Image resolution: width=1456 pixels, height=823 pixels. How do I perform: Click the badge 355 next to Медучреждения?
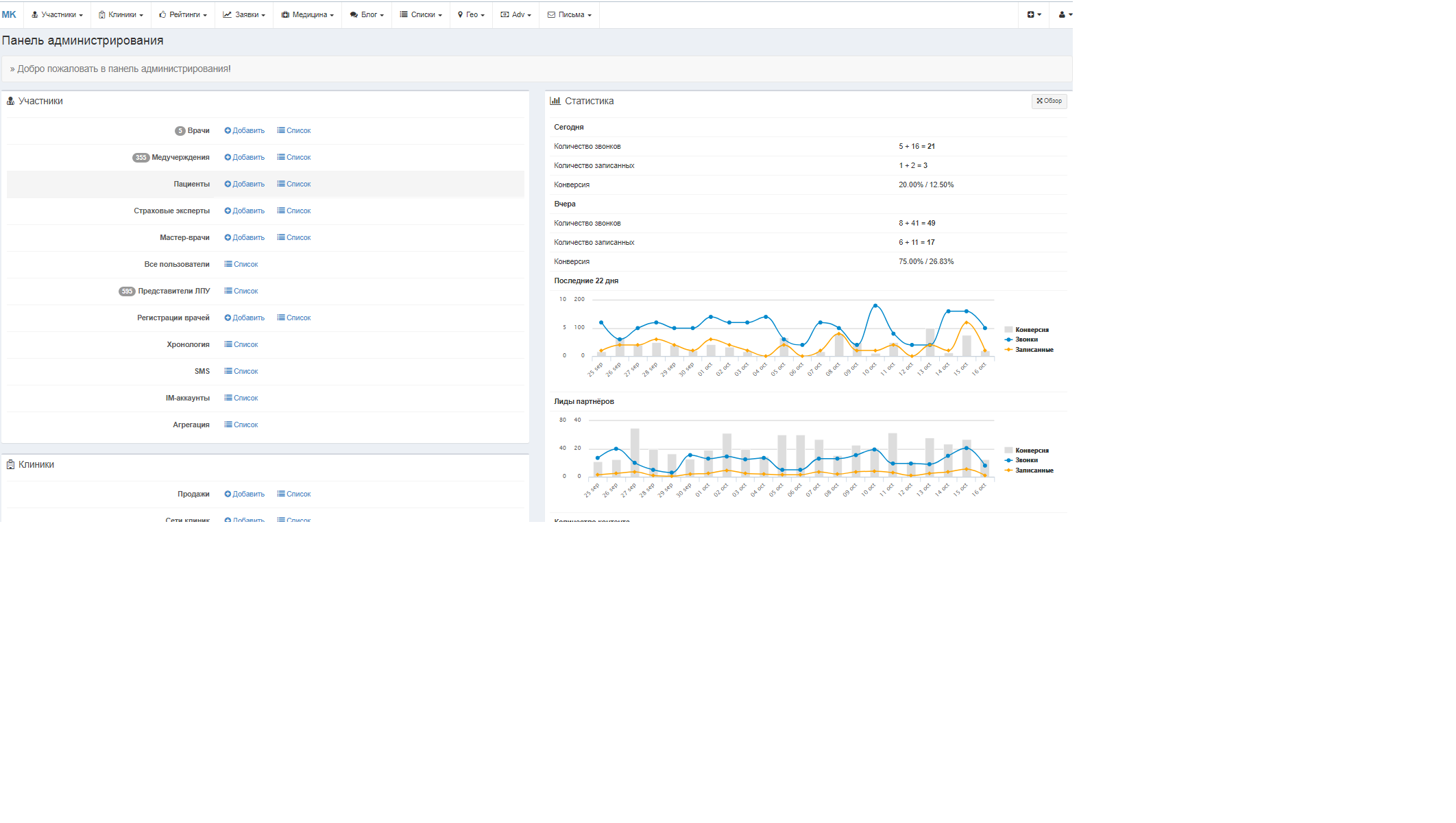[x=141, y=158]
